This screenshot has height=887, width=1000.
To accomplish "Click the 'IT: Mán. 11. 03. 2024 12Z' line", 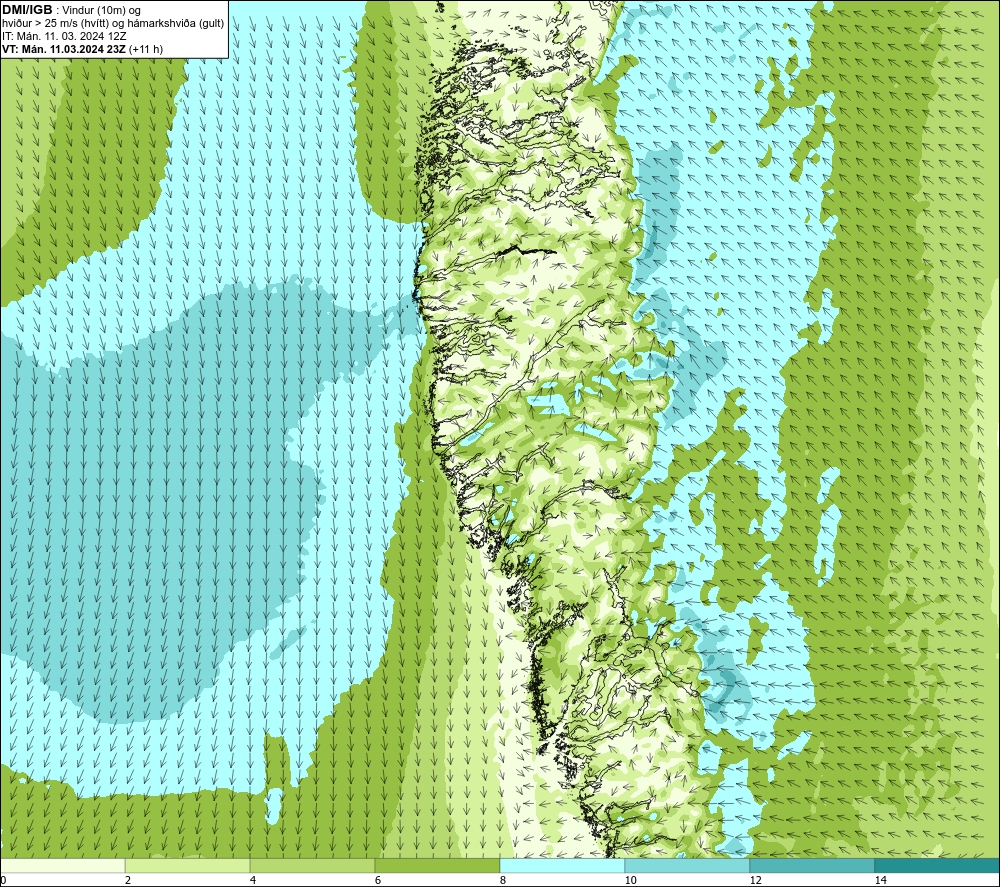I will pos(64,36).
